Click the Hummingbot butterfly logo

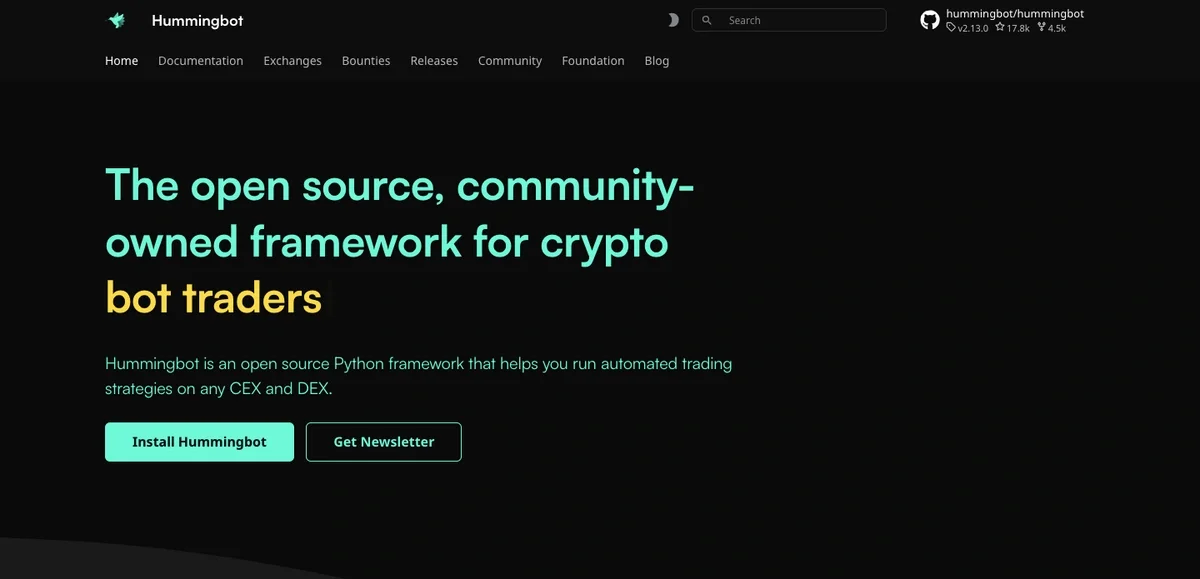coord(116,19)
